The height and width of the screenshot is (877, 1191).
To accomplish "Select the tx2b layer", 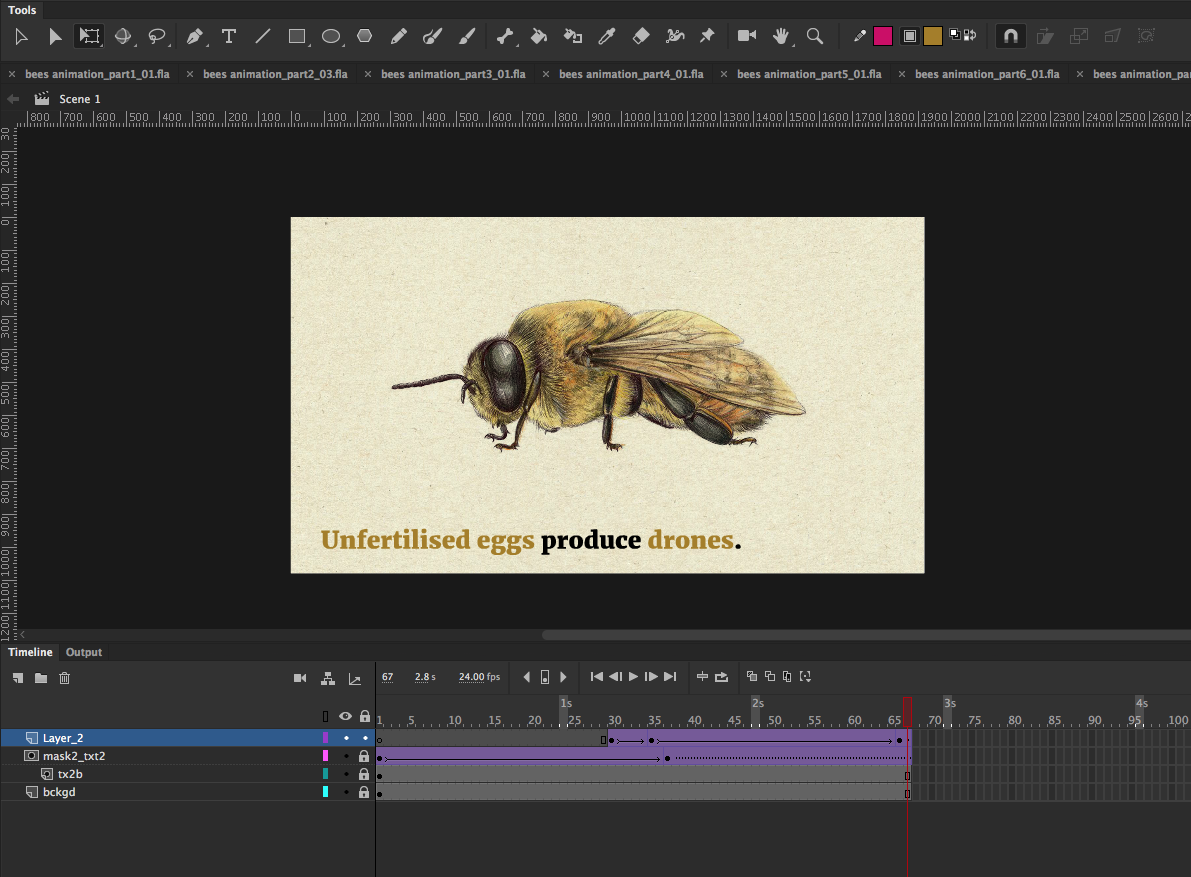I will (x=70, y=774).
